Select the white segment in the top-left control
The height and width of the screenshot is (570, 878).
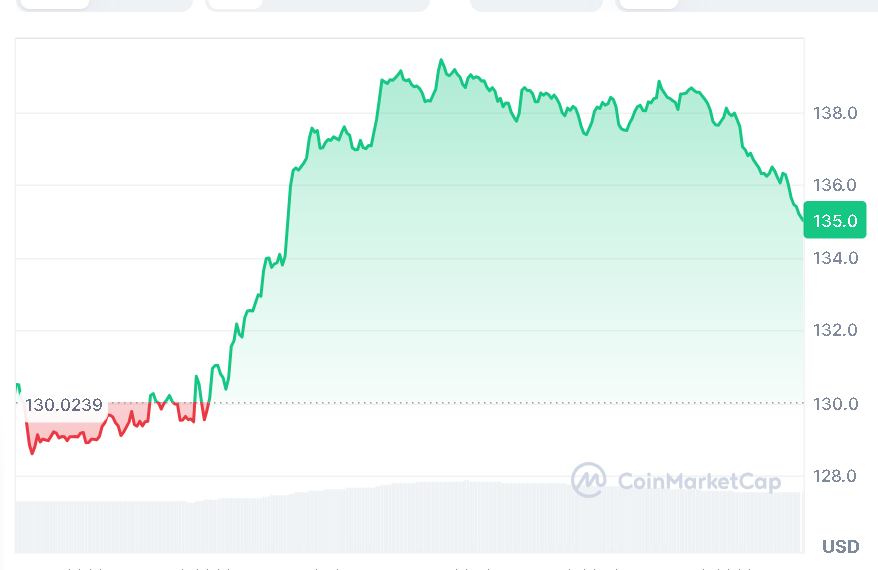(x=52, y=4)
